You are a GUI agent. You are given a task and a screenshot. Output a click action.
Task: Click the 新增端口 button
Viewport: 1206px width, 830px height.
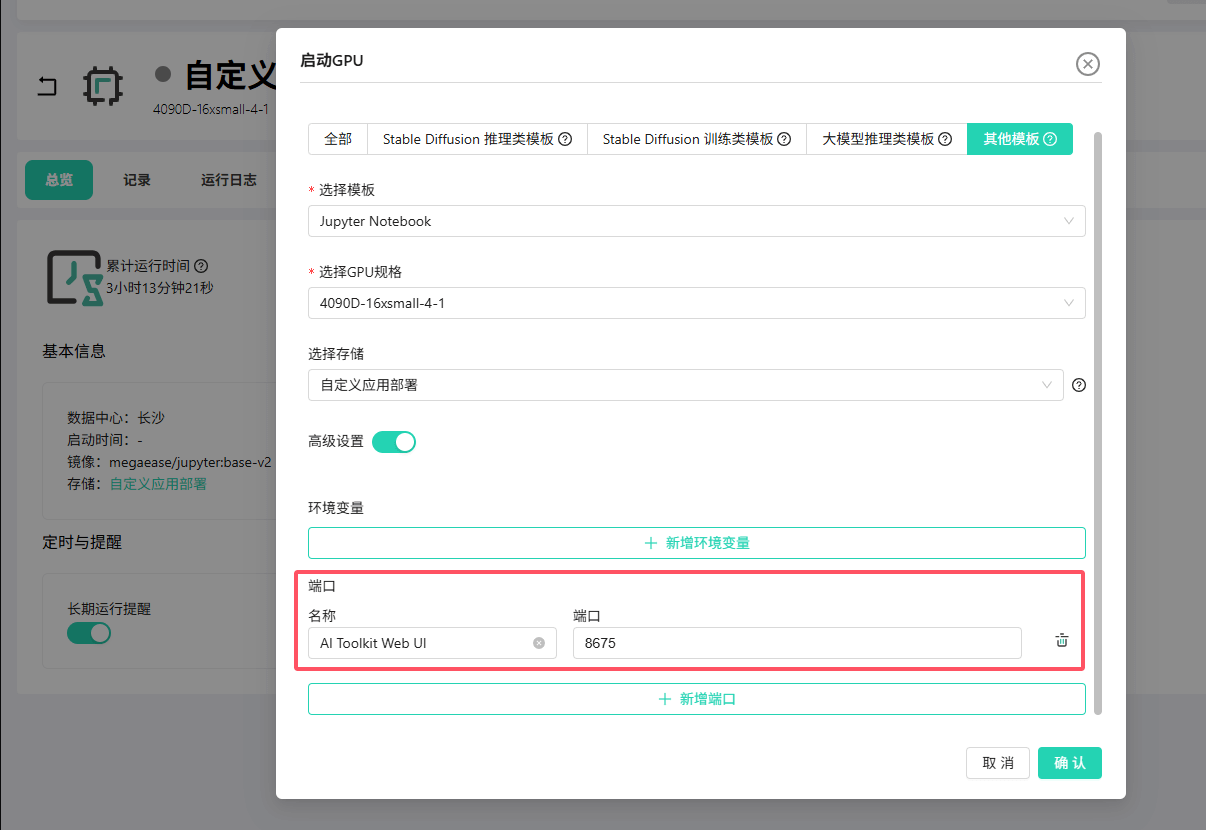click(x=696, y=699)
